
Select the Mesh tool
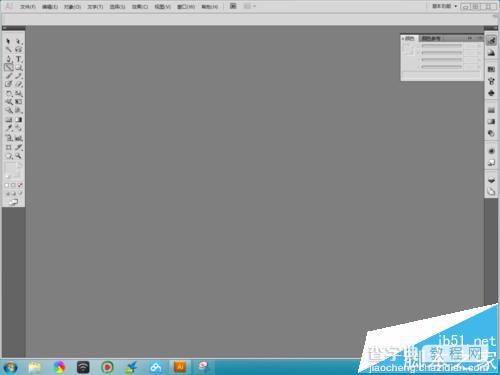click(x=9, y=120)
